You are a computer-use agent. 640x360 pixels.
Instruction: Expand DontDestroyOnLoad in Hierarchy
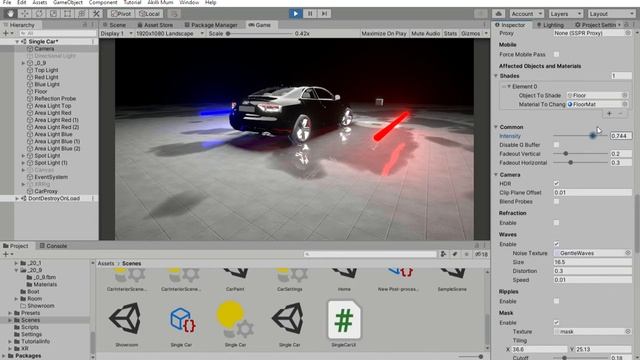(x=17, y=198)
